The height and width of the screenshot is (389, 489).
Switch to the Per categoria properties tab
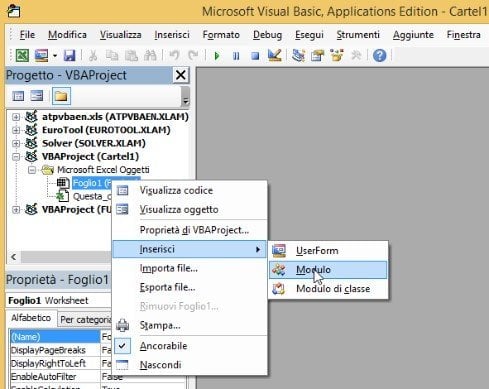(85, 320)
